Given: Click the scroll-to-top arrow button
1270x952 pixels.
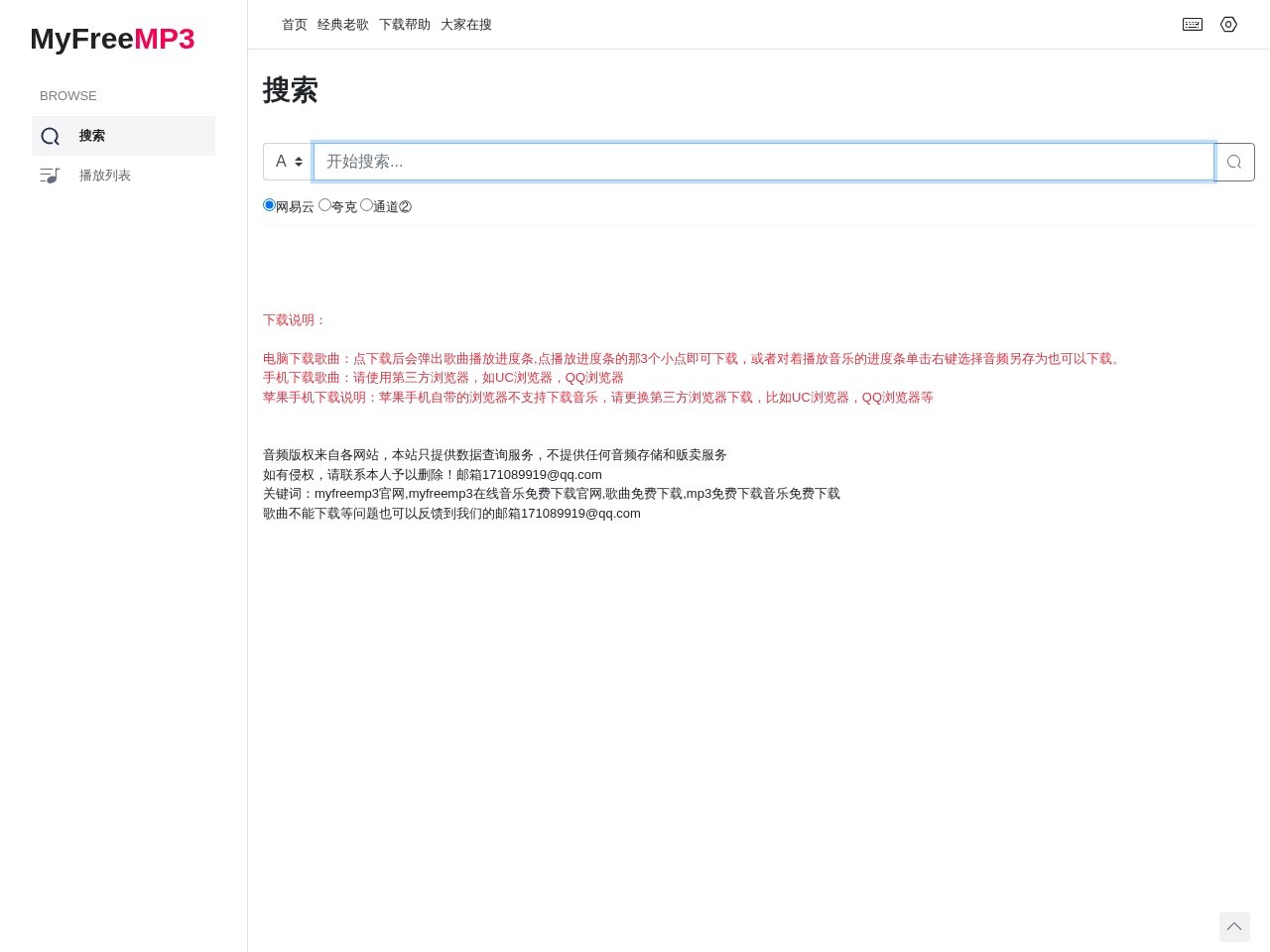Looking at the screenshot, I should (1233, 926).
